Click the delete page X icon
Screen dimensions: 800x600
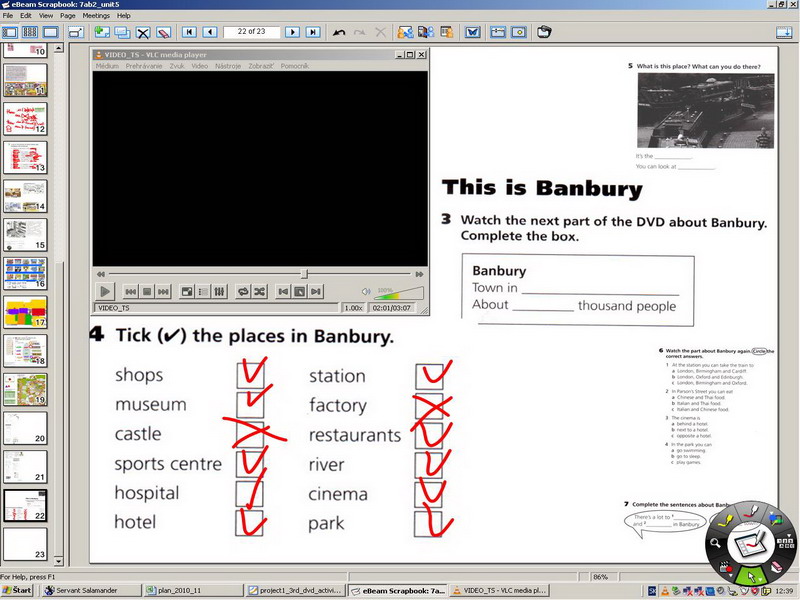pos(143,33)
